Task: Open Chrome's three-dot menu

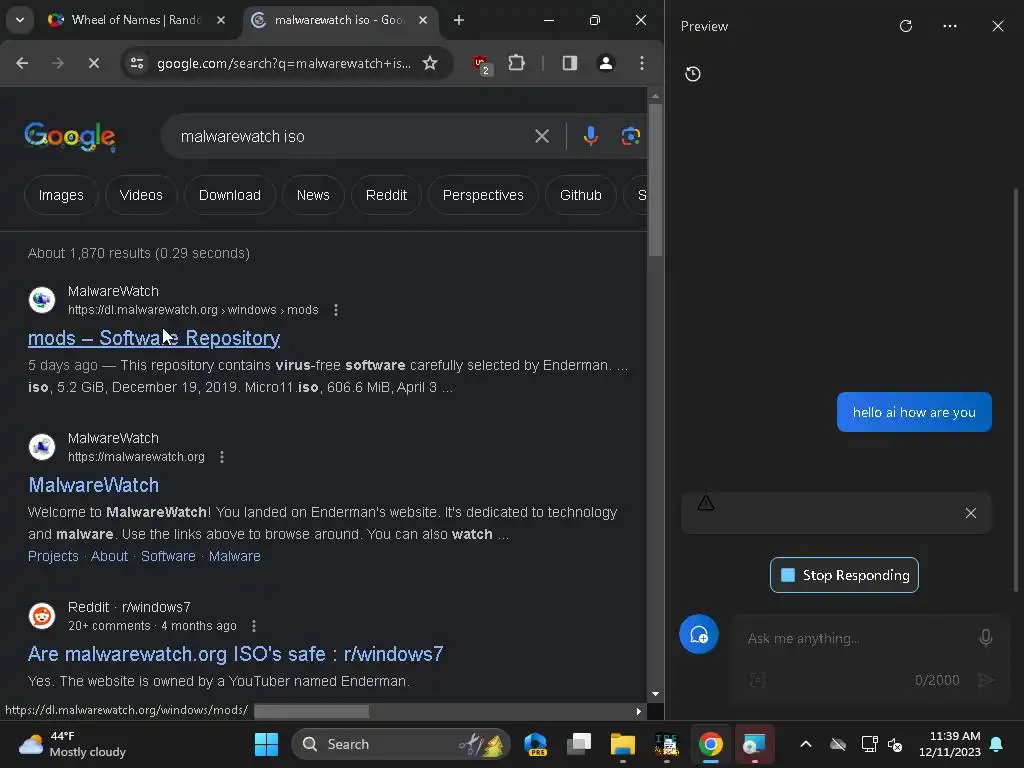Action: click(x=642, y=63)
